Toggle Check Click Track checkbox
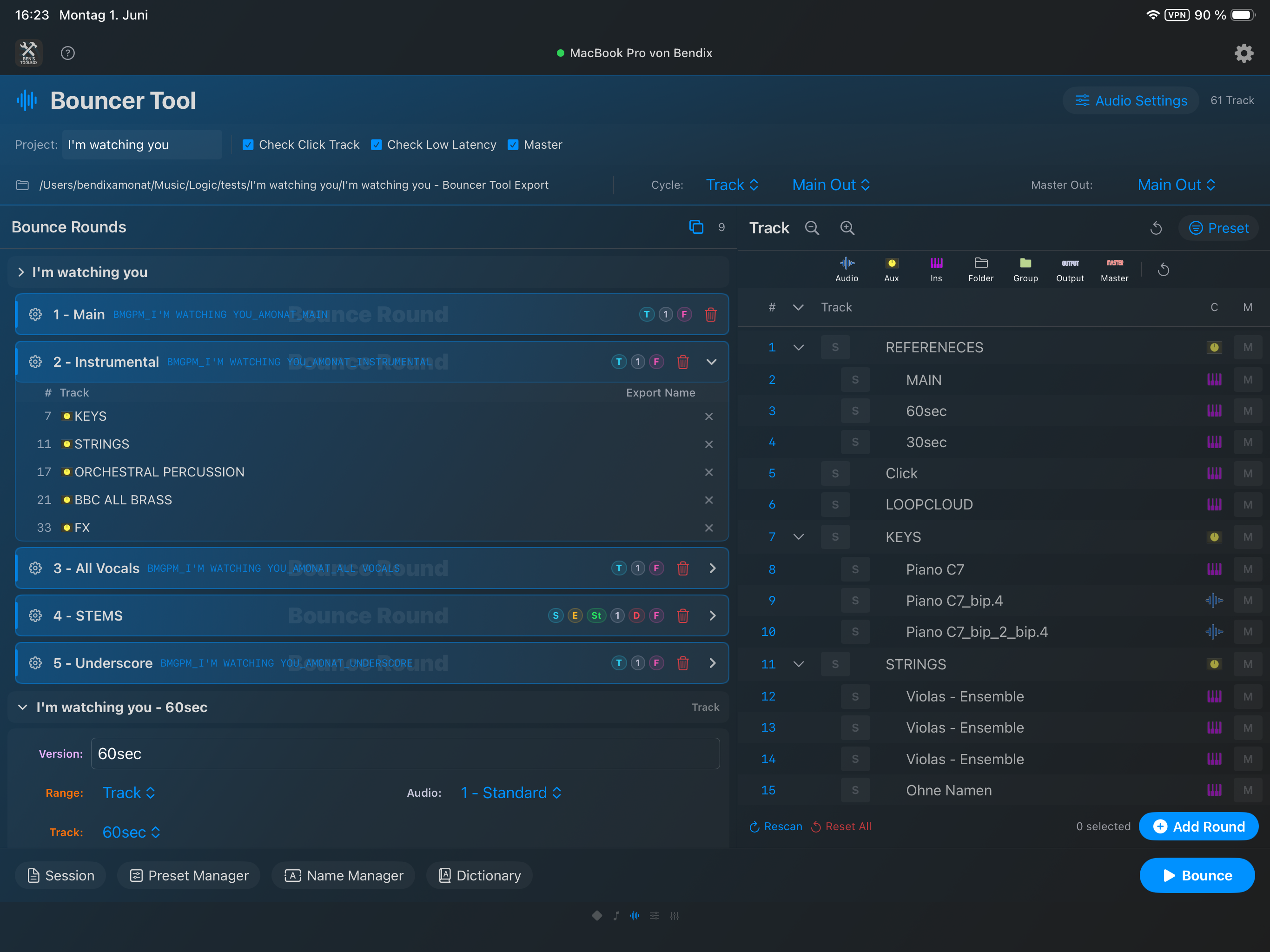 [248, 145]
